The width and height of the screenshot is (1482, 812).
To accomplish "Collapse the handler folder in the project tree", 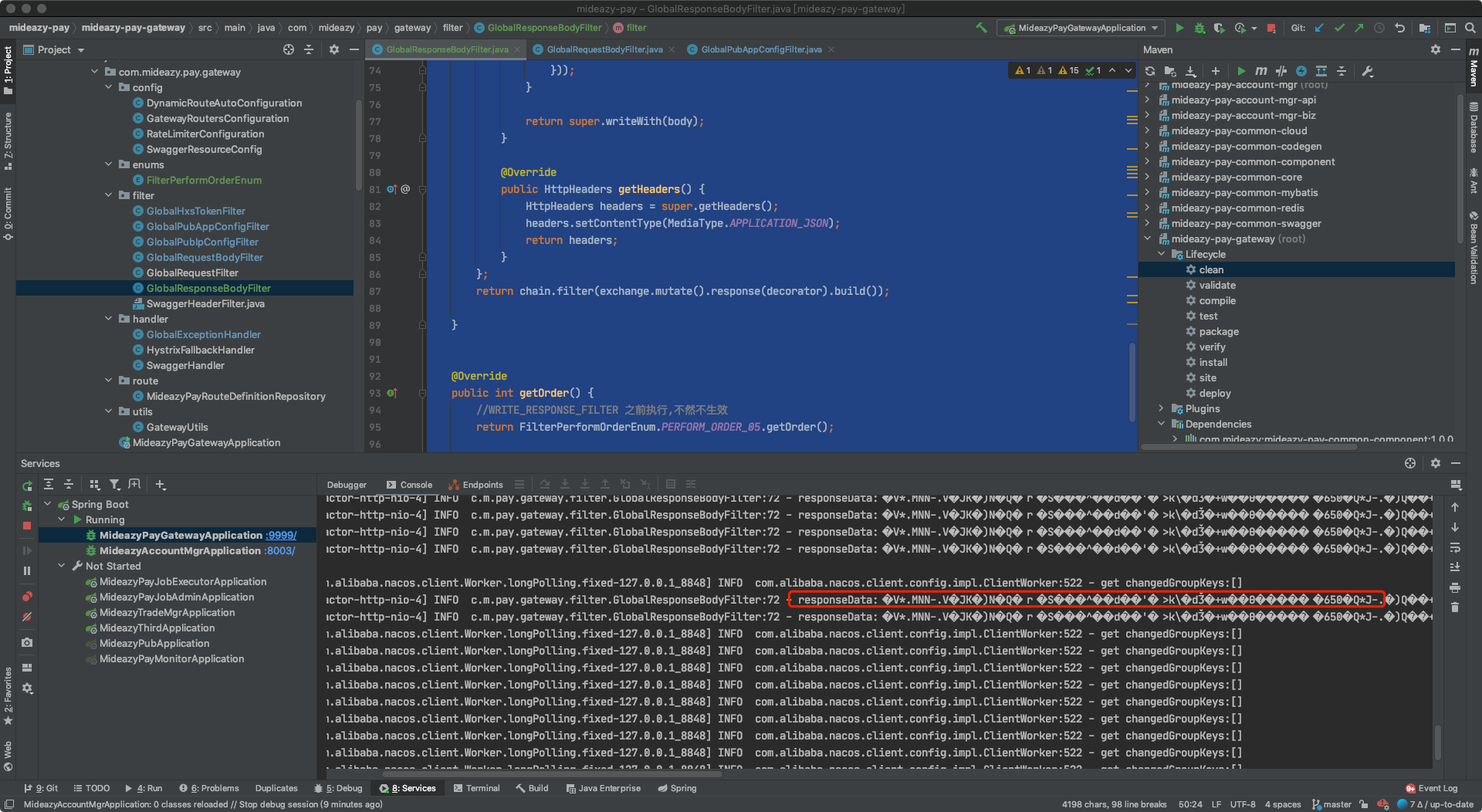I will (109, 319).
